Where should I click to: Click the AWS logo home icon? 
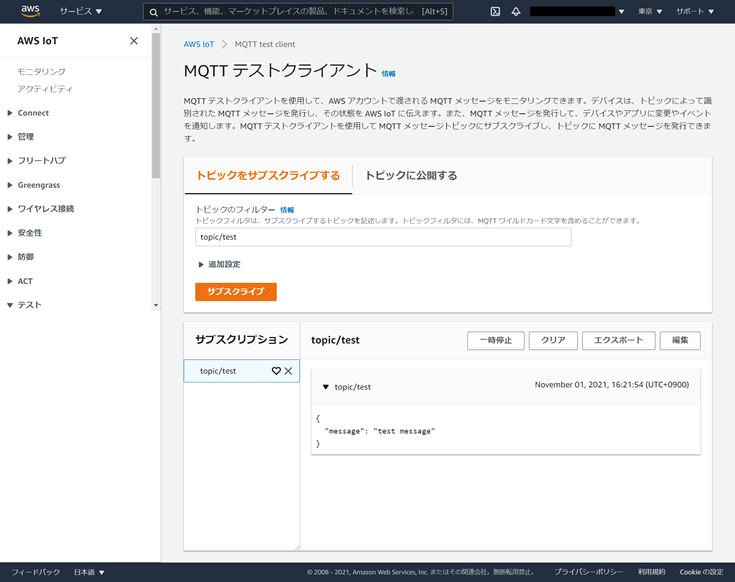point(30,11)
